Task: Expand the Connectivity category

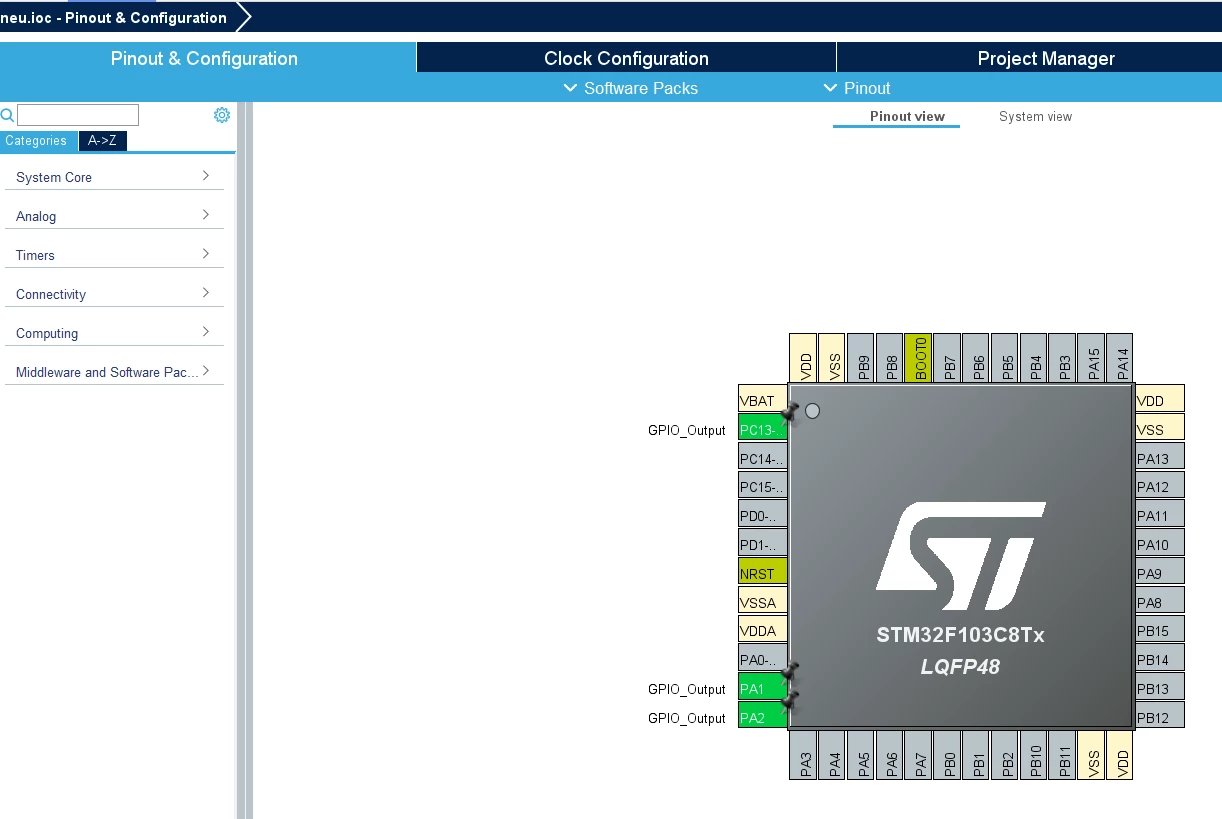Action: pos(113,294)
